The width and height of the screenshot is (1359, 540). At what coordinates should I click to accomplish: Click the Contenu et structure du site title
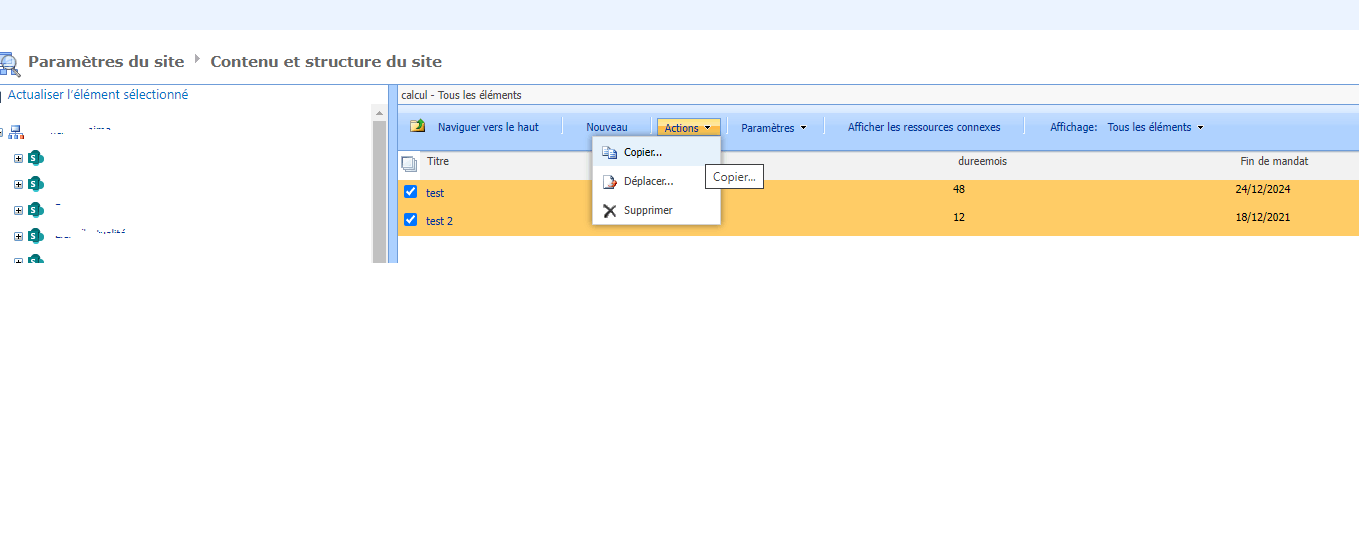(x=326, y=62)
